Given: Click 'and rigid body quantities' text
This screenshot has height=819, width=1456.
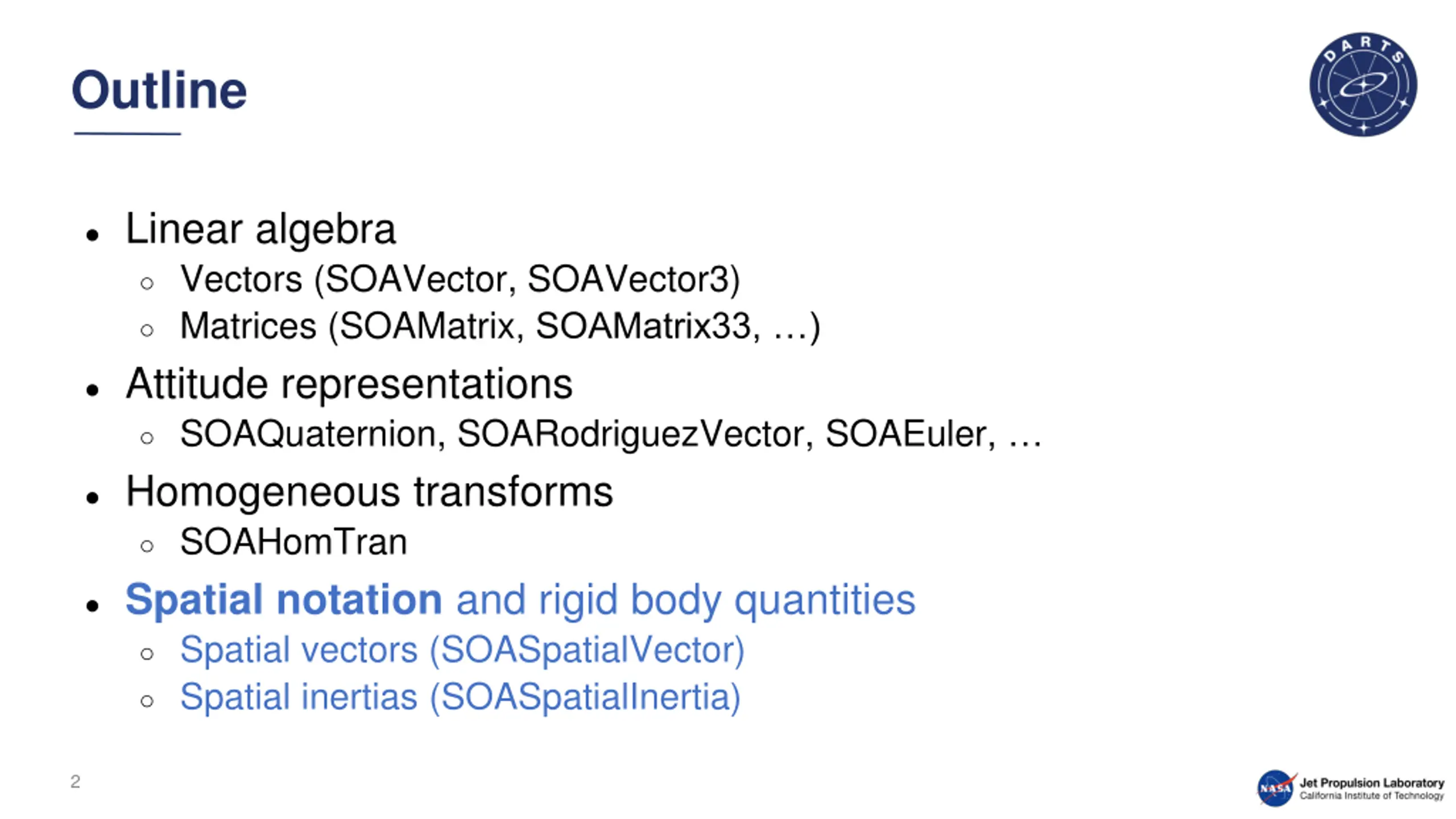Looking at the screenshot, I should click(x=686, y=600).
